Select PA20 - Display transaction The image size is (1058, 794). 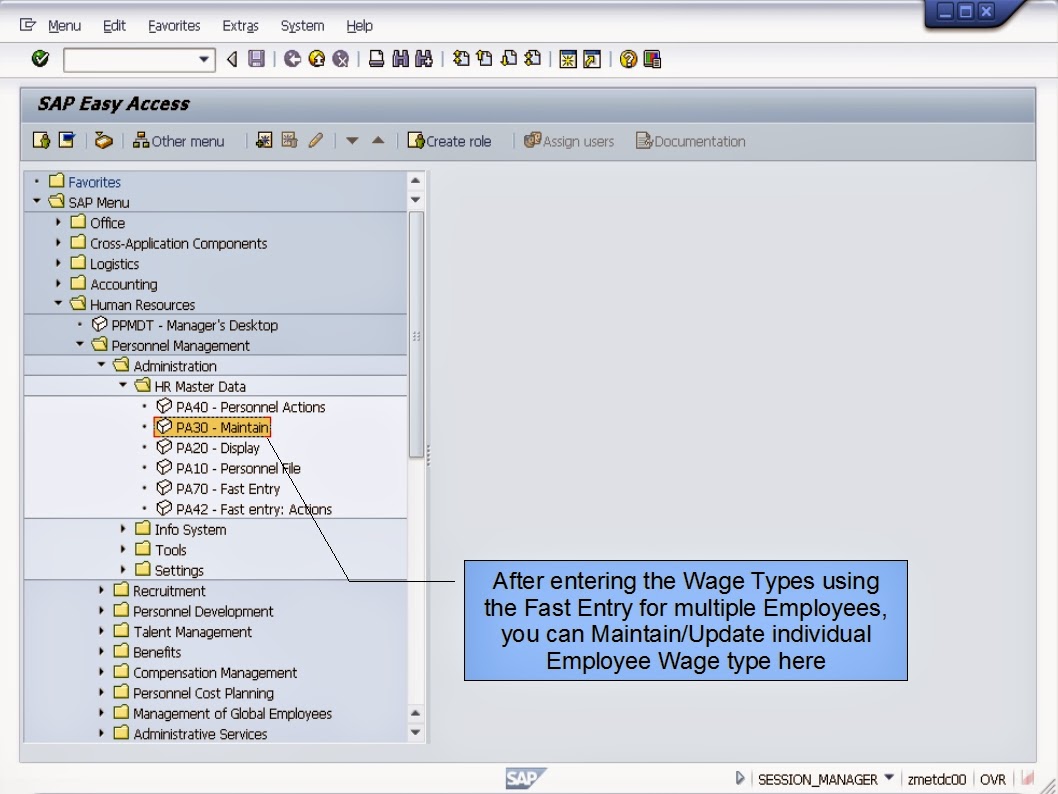click(208, 448)
